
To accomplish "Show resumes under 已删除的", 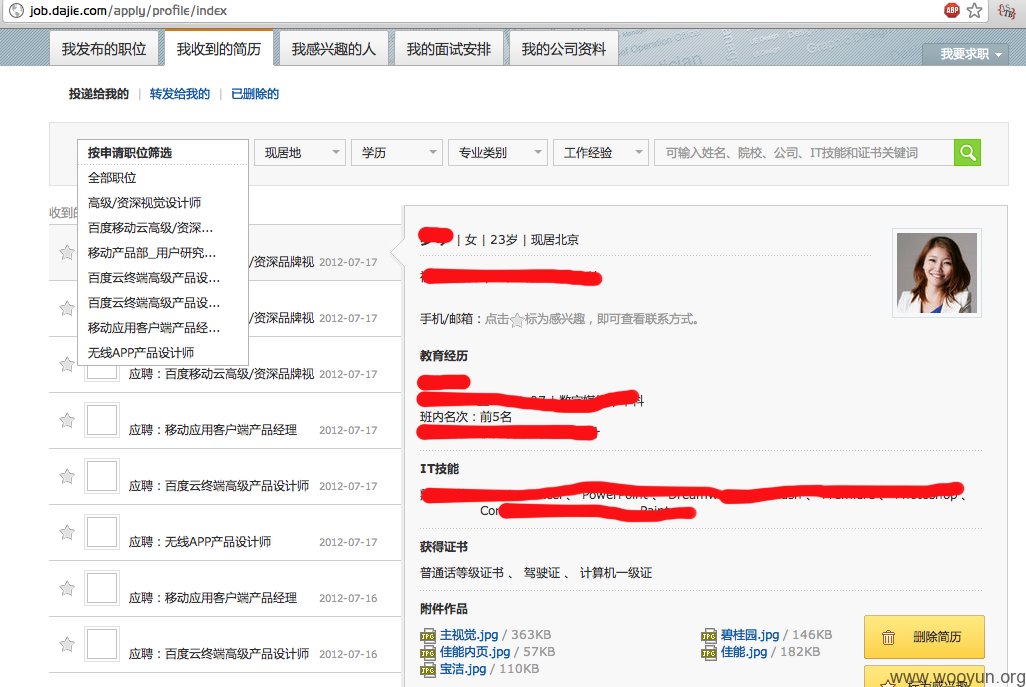I will click(255, 94).
